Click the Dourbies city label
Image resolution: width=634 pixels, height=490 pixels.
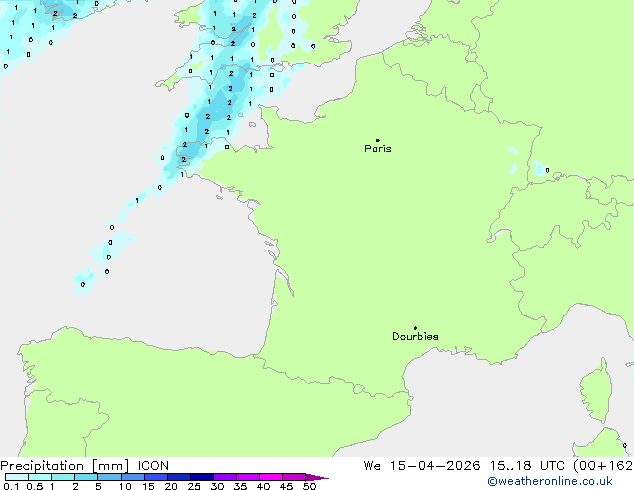[415, 336]
